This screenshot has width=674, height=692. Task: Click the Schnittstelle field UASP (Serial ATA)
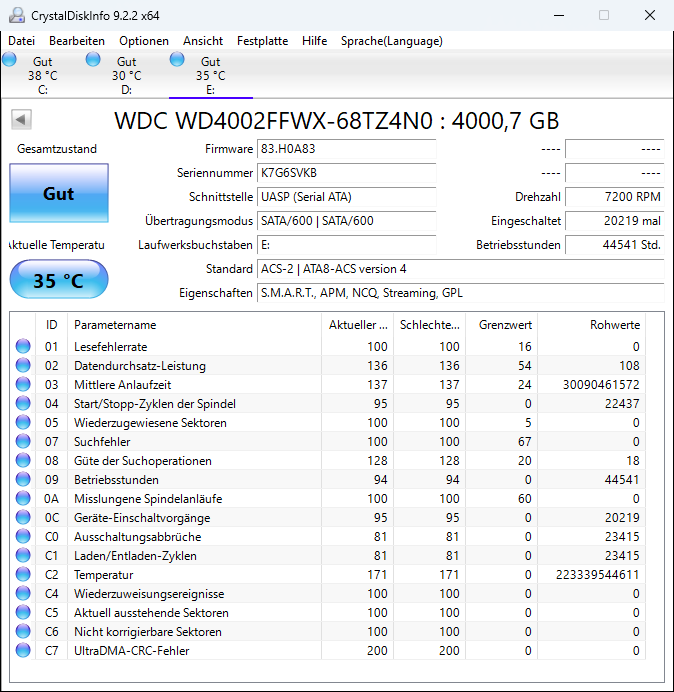click(x=346, y=197)
